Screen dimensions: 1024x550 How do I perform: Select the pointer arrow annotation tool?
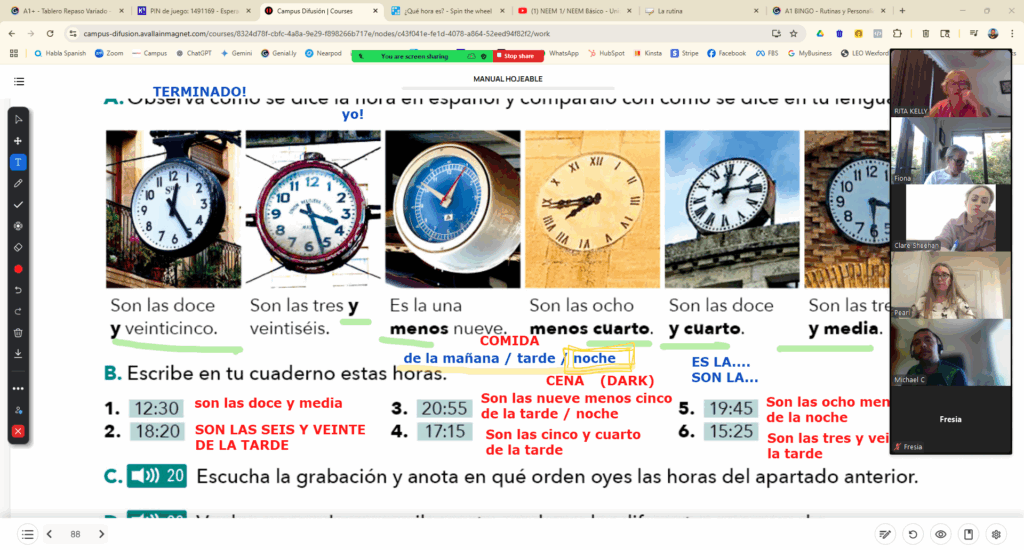click(18, 120)
